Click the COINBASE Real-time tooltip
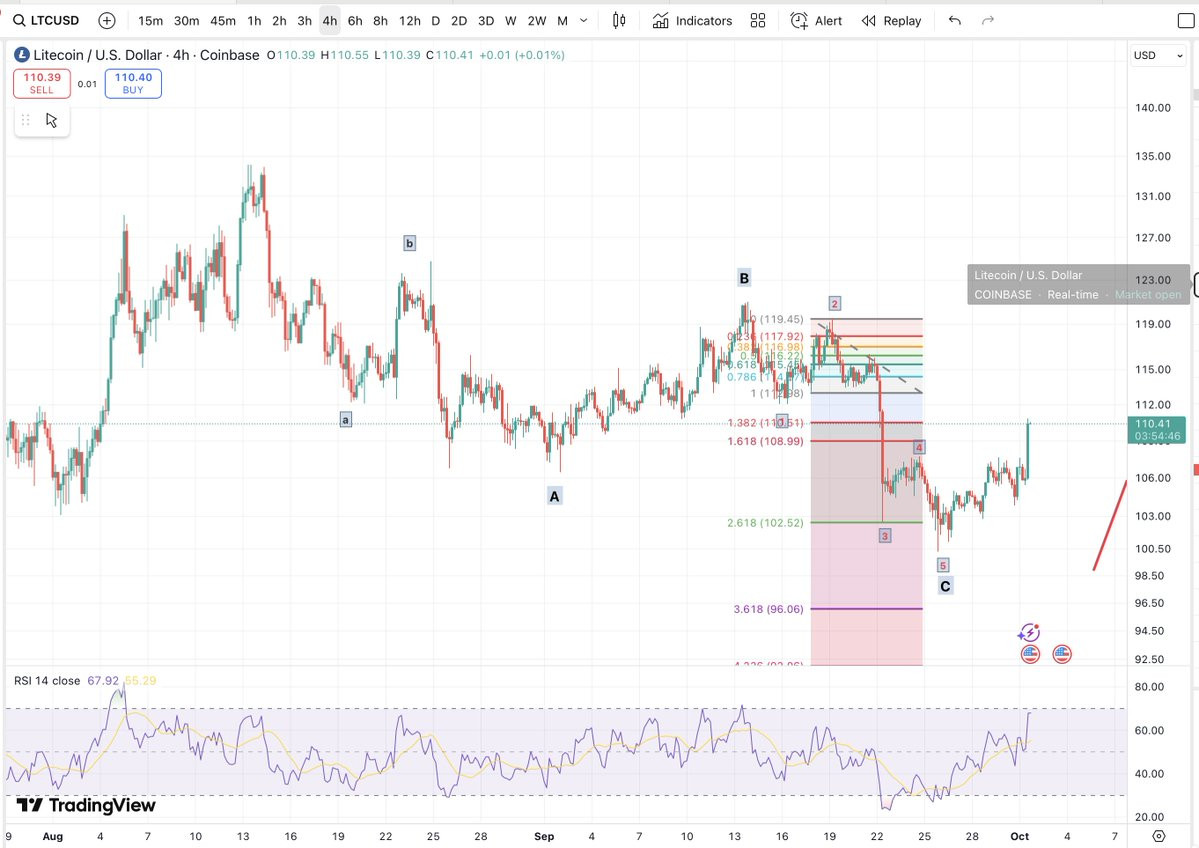The height and width of the screenshot is (848, 1199). point(1078,284)
